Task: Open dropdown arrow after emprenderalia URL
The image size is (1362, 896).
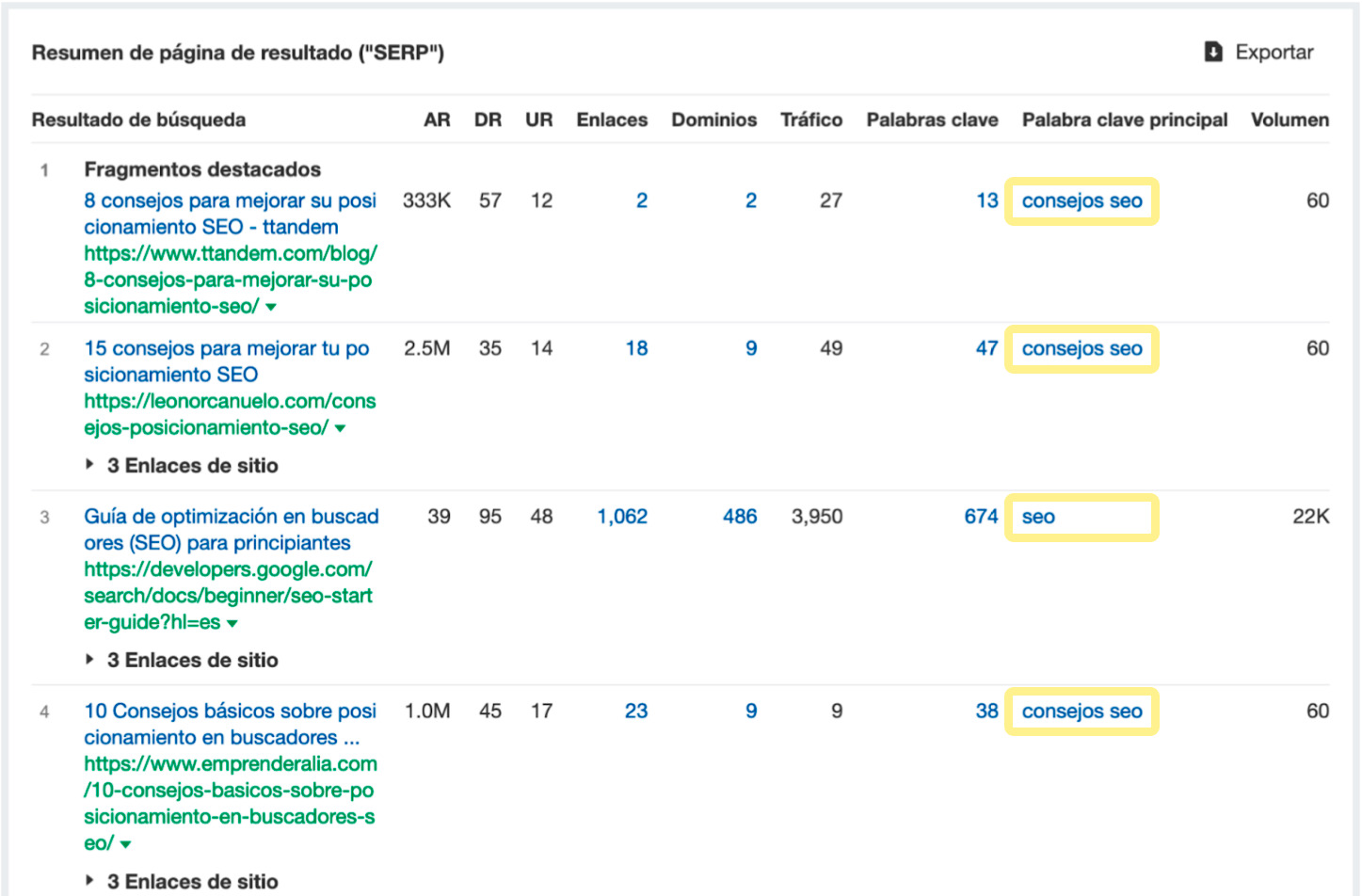Action: [125, 844]
